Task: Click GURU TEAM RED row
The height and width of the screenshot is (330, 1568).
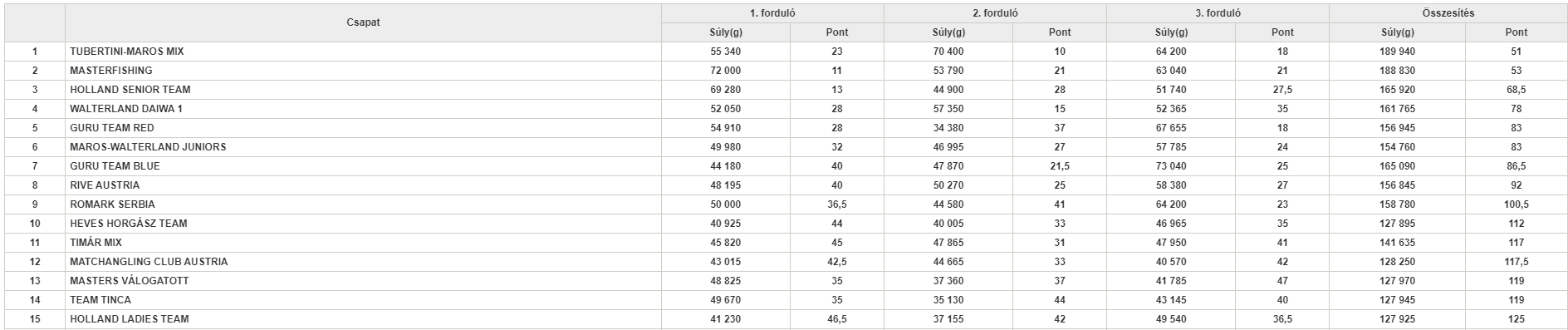Action: click(x=785, y=128)
